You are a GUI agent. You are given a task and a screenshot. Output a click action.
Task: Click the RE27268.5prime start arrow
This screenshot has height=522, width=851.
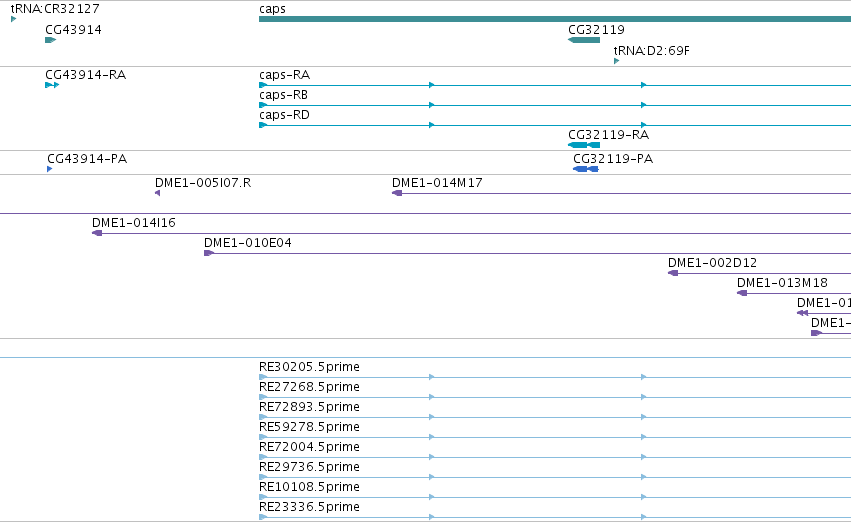263,397
